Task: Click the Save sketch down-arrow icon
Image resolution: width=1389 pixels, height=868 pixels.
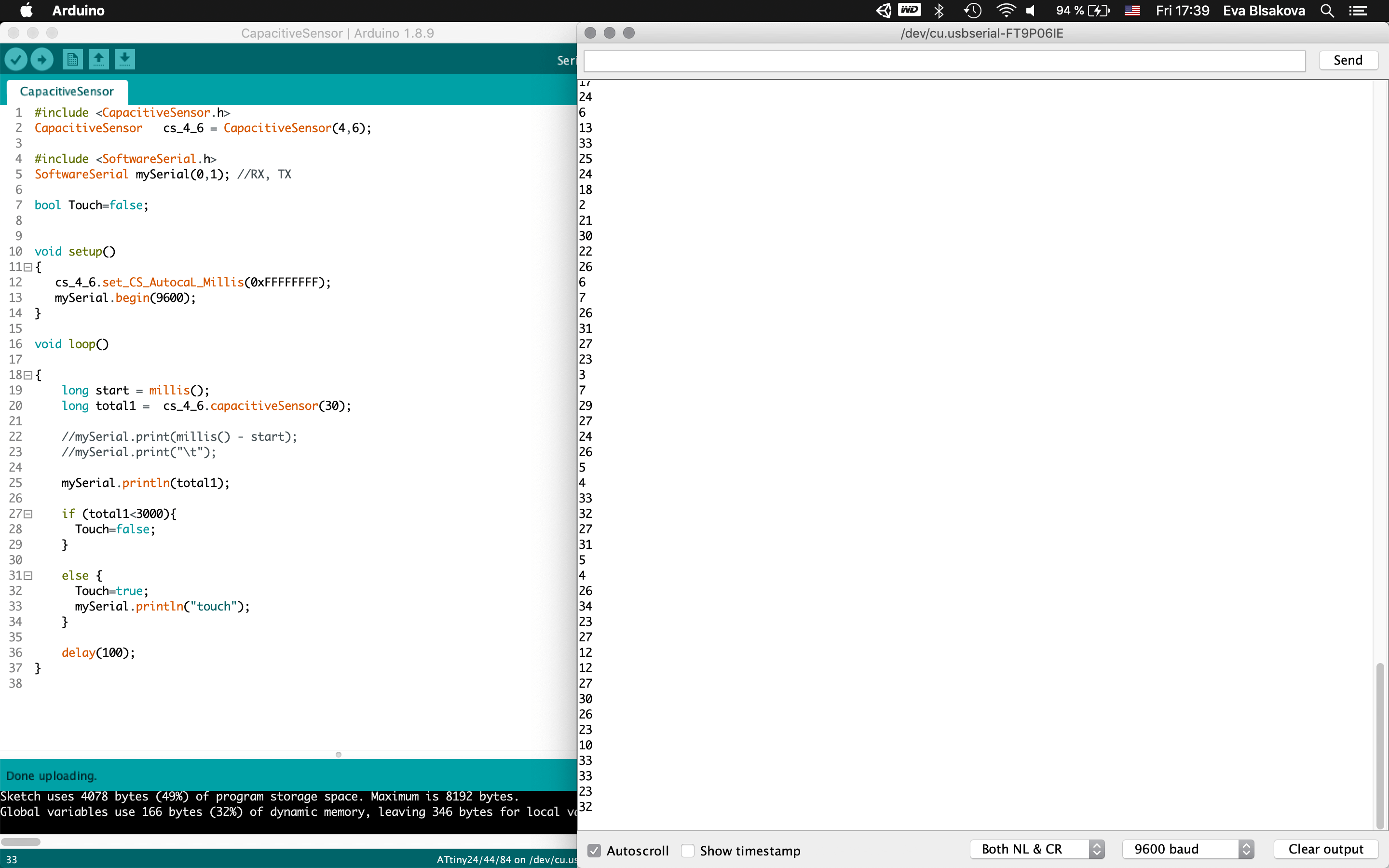Action: pos(124,59)
